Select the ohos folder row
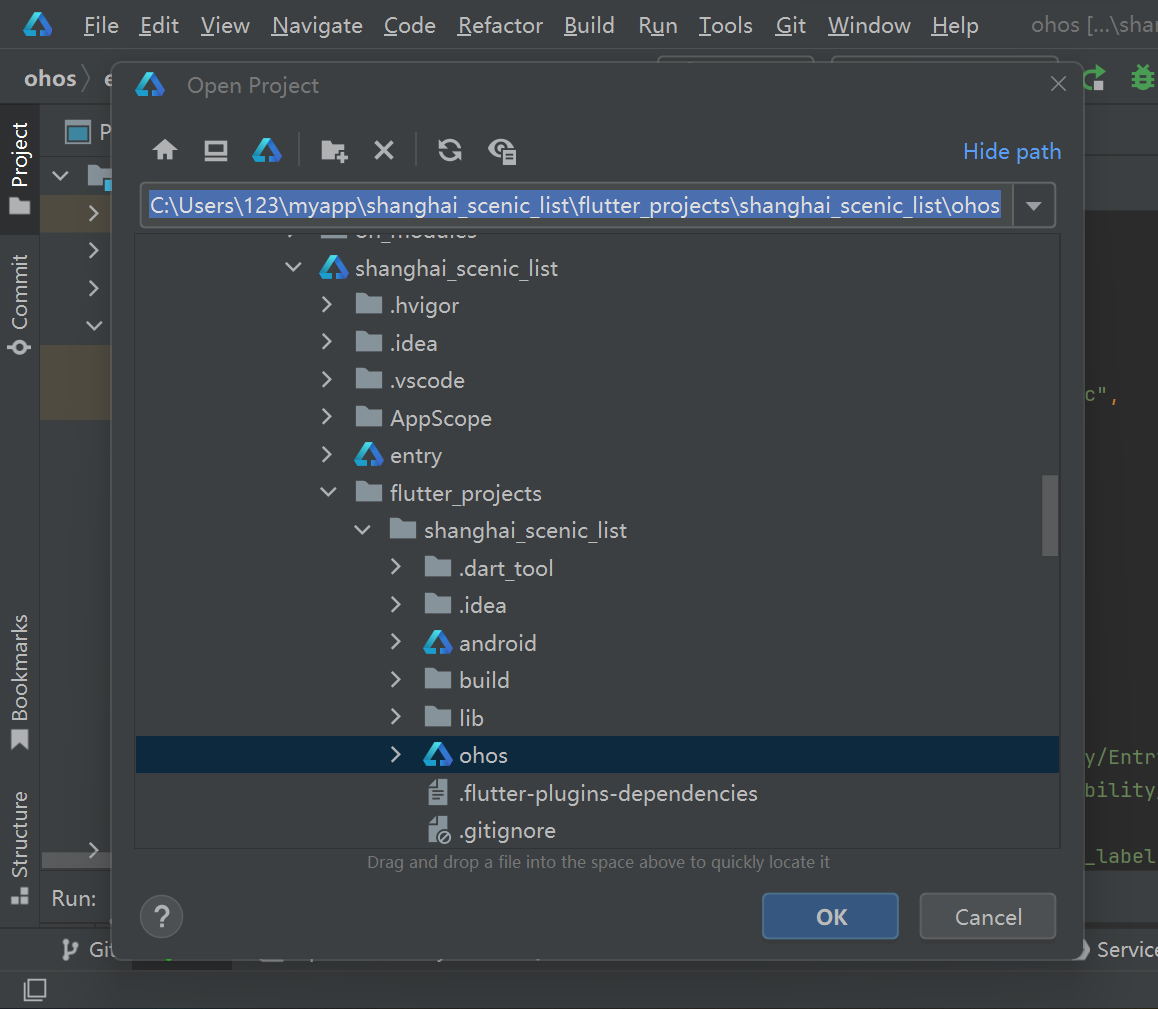The image size is (1158, 1009). point(597,755)
